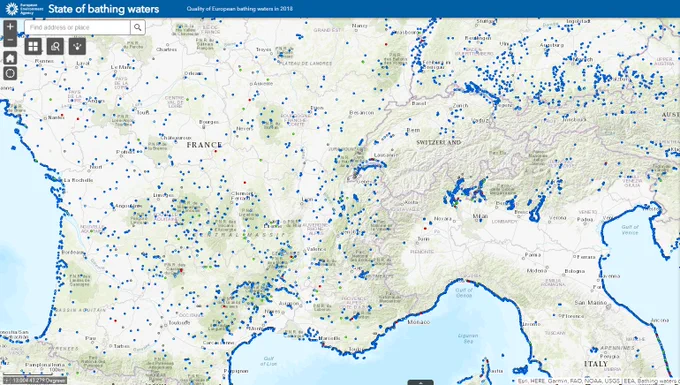Screen dimensions: 680x385
Task: Expand the bottom attribute table panel arrow
Action: pyautogui.click(x=420, y=382)
